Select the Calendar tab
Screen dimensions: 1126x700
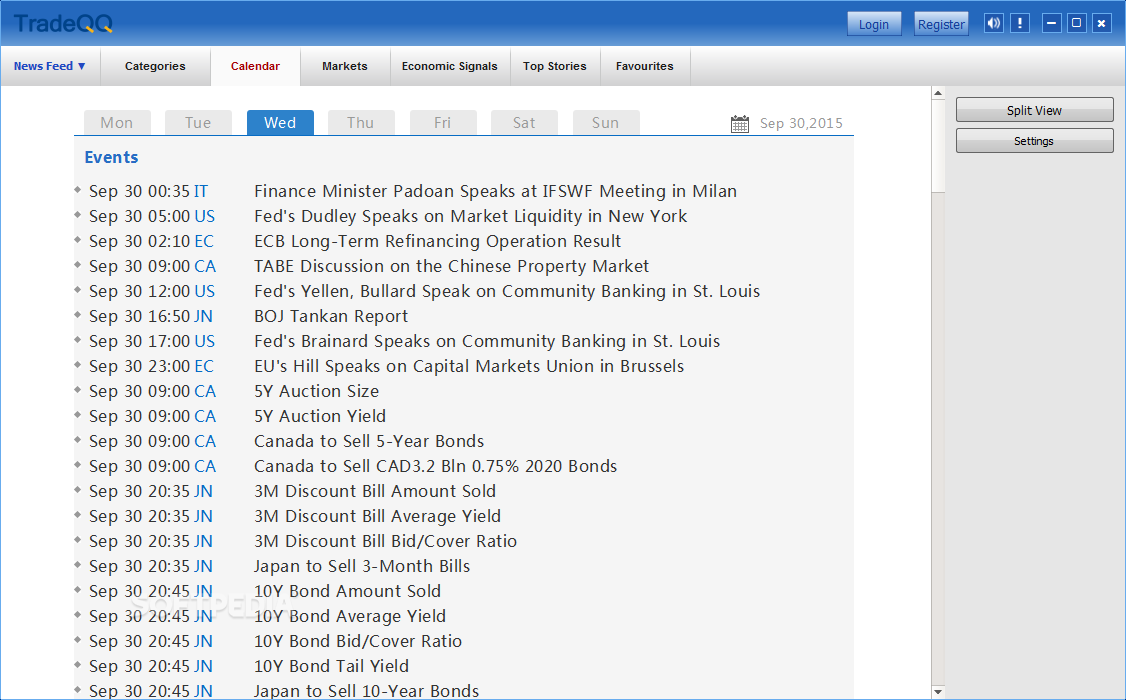(255, 66)
